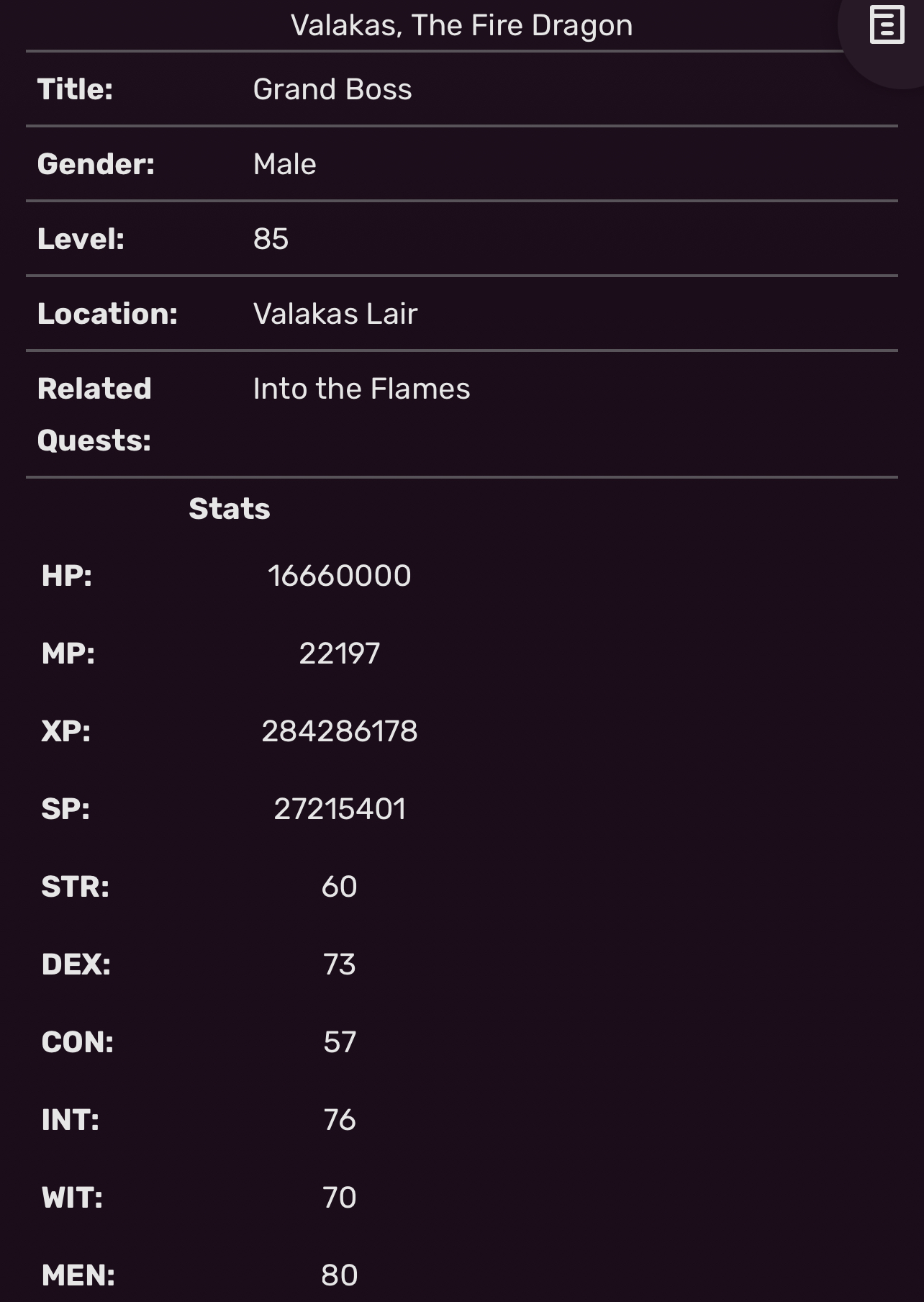
Task: Select the XP value 284286178
Action: click(x=340, y=731)
